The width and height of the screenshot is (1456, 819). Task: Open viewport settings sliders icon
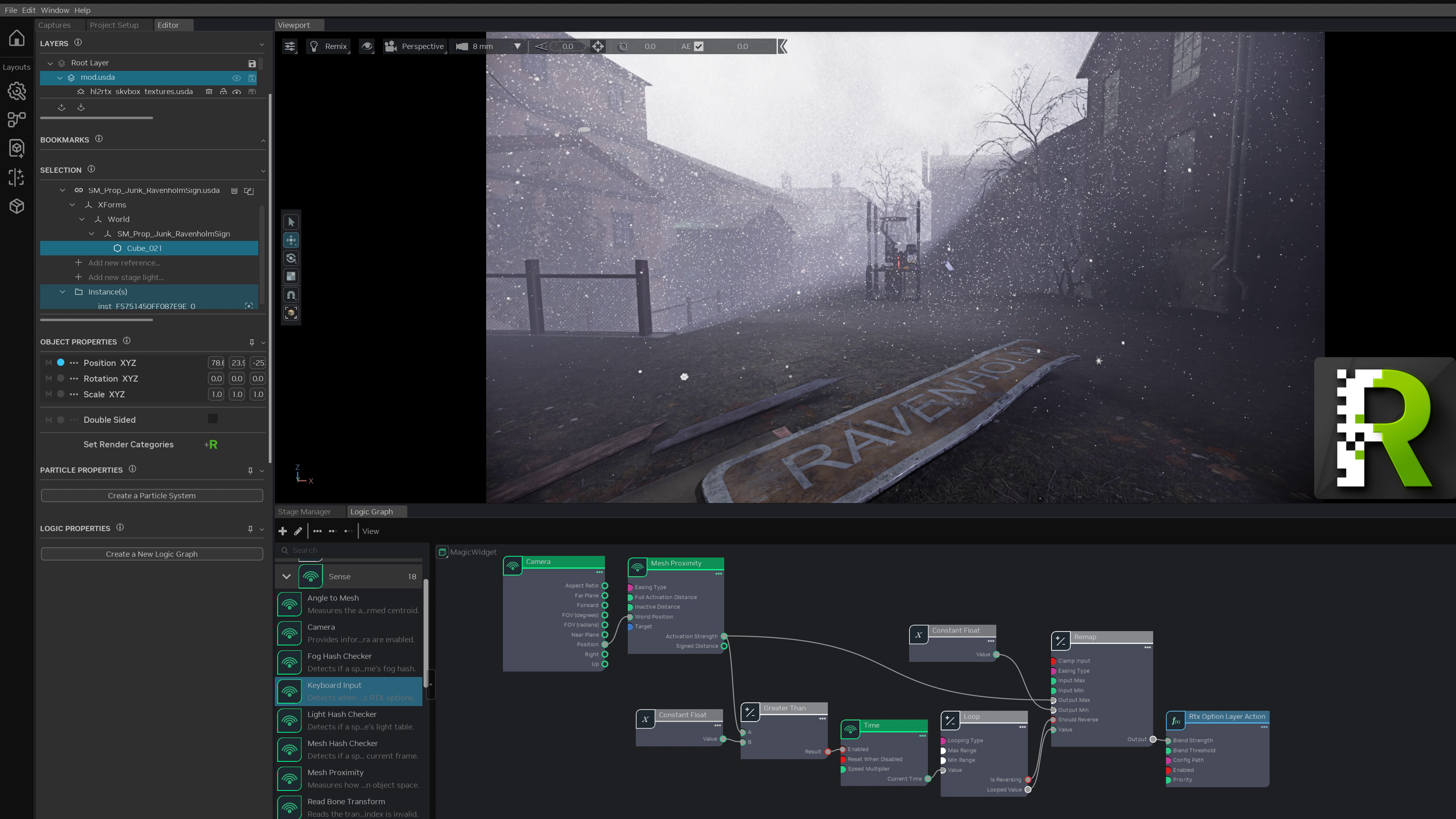pos(290,46)
